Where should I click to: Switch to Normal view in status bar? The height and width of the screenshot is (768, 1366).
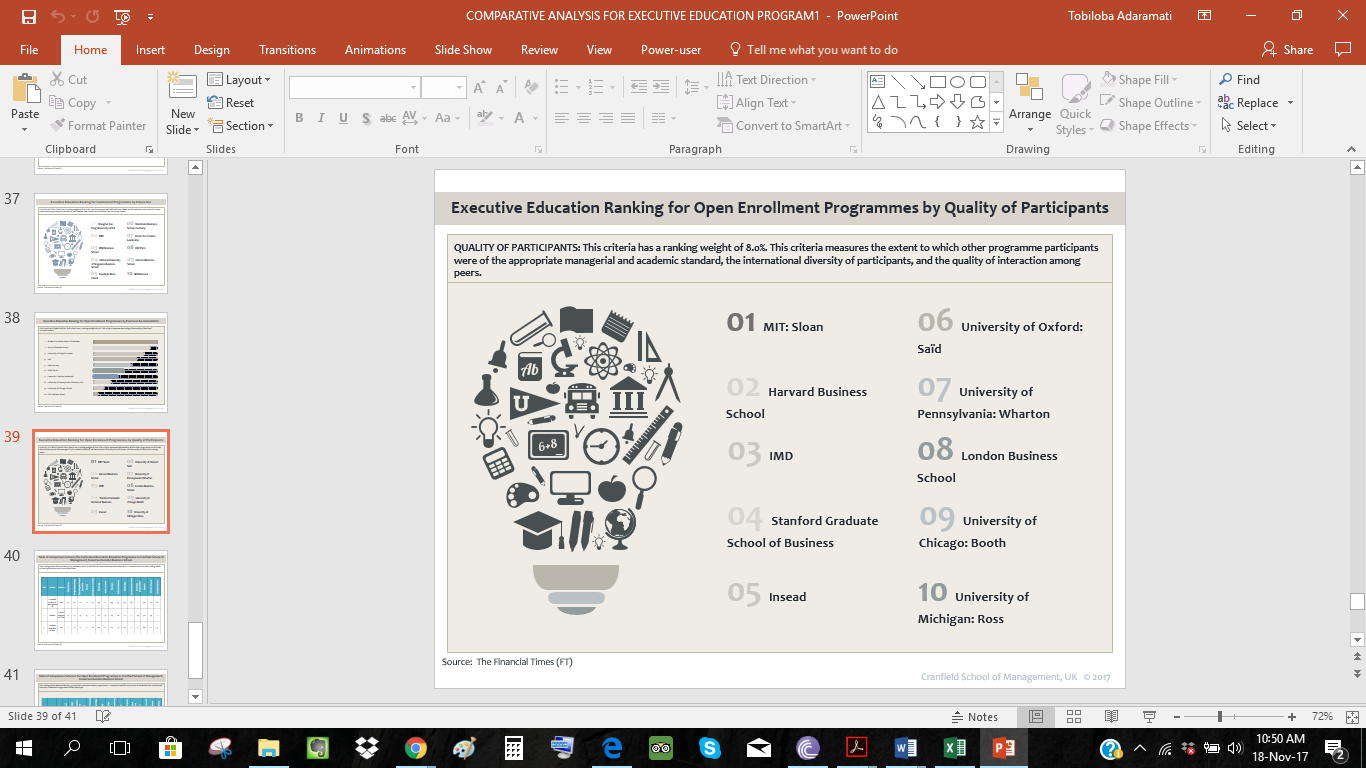point(1036,717)
